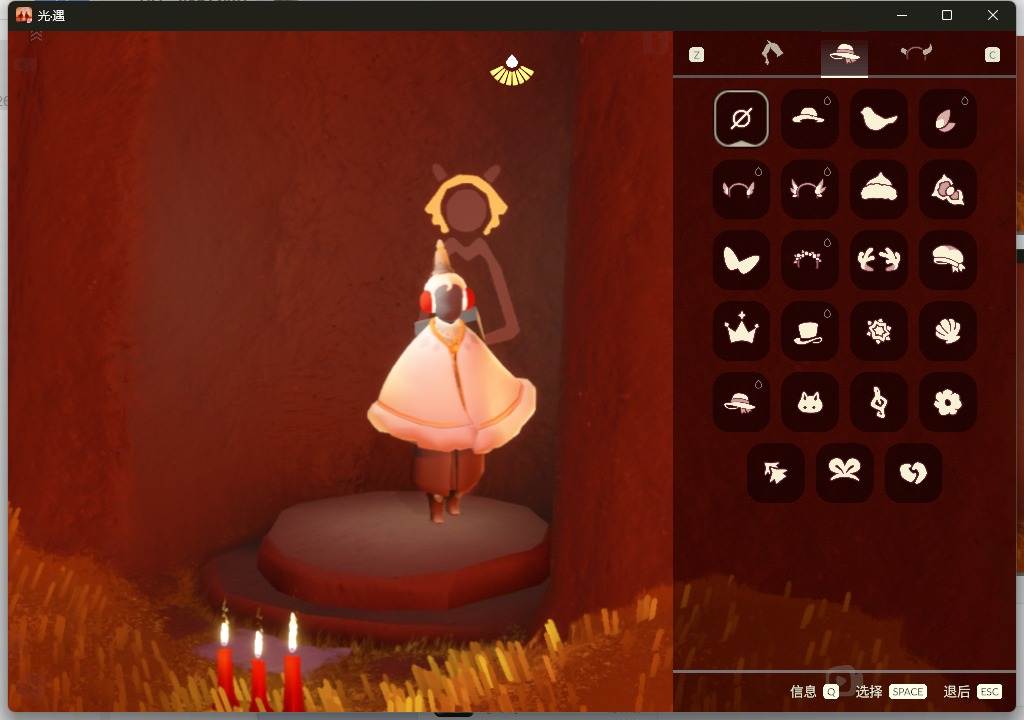Switch to the horns headpiece tab
This screenshot has height=720, width=1024.
tap(916, 54)
